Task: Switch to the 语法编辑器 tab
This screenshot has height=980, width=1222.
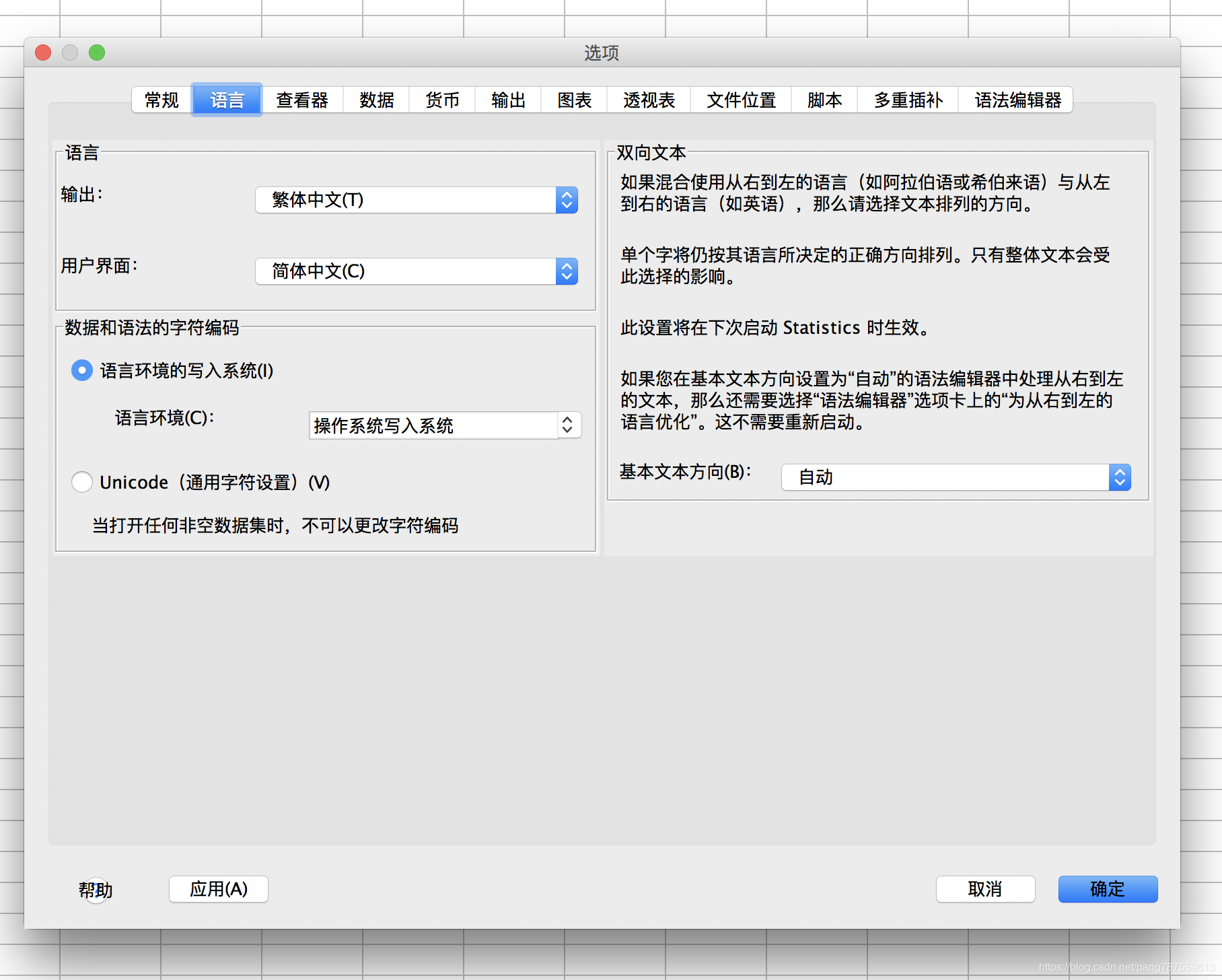Action: pos(1016,100)
